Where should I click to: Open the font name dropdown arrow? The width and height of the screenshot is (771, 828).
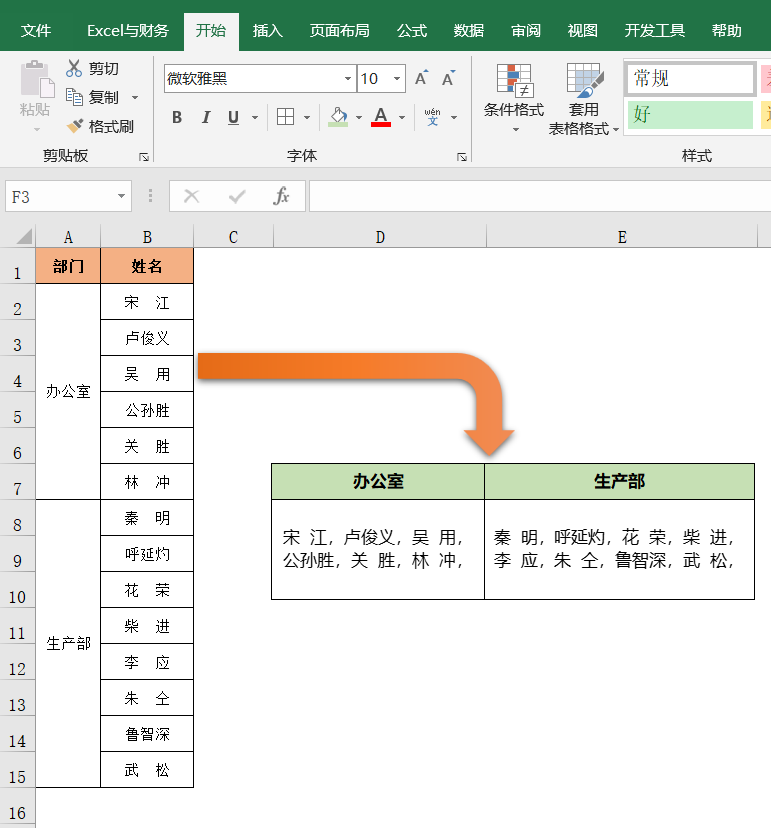[x=347, y=79]
